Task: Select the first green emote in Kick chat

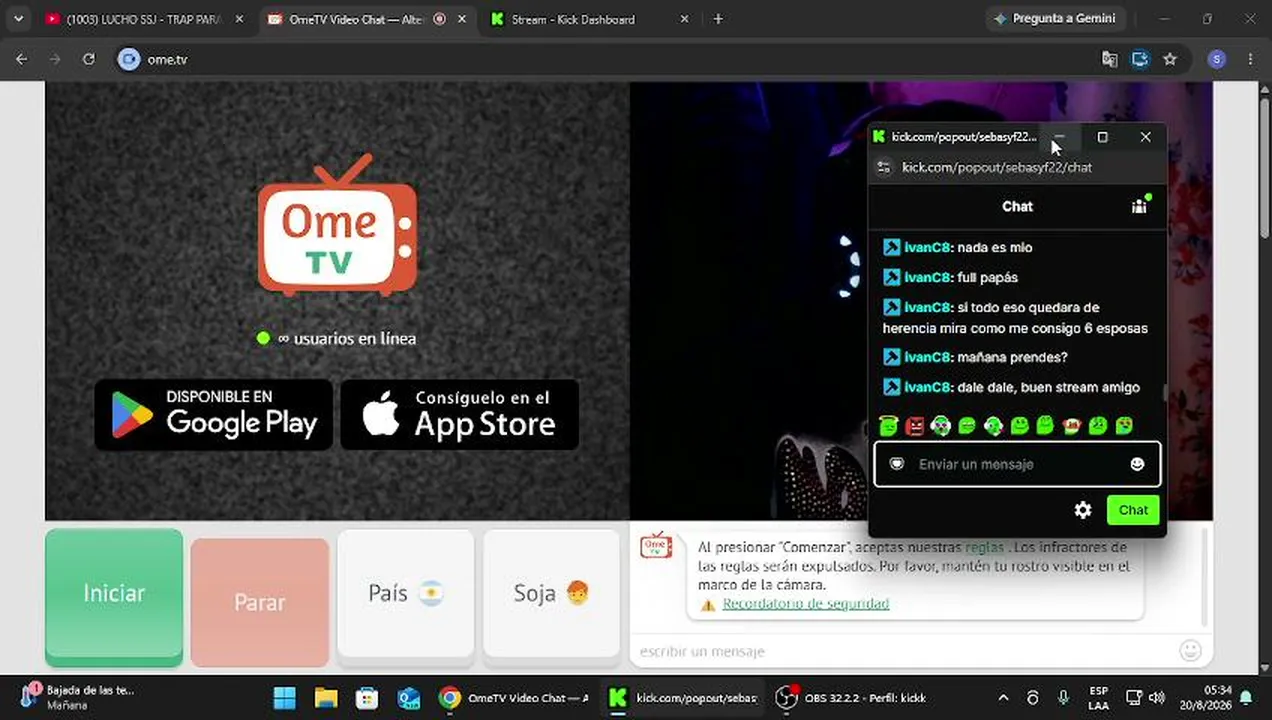Action: (888, 426)
